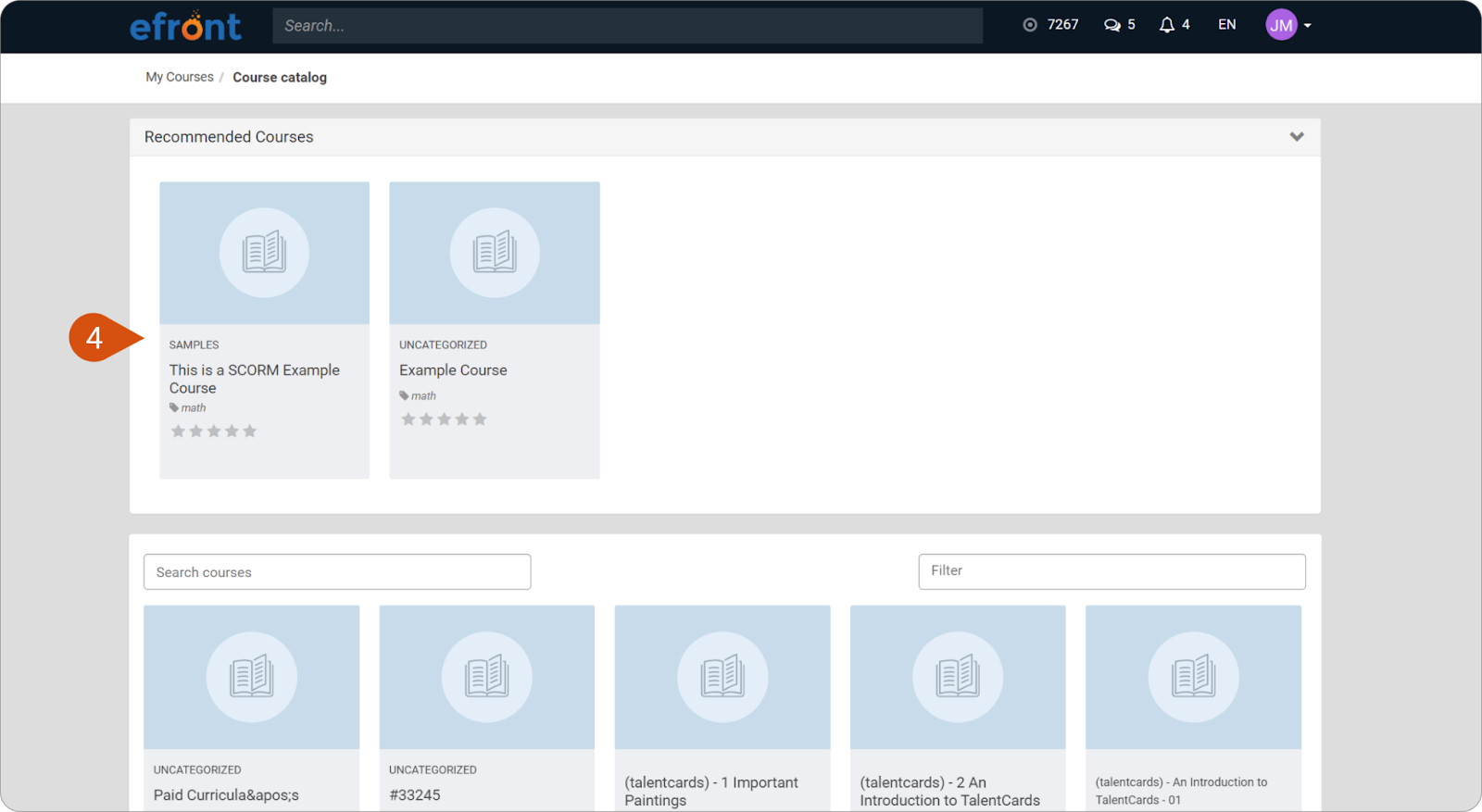Image resolution: width=1482 pixels, height=812 pixels.
Task: Go to My Courses breadcrumb
Action: (180, 77)
